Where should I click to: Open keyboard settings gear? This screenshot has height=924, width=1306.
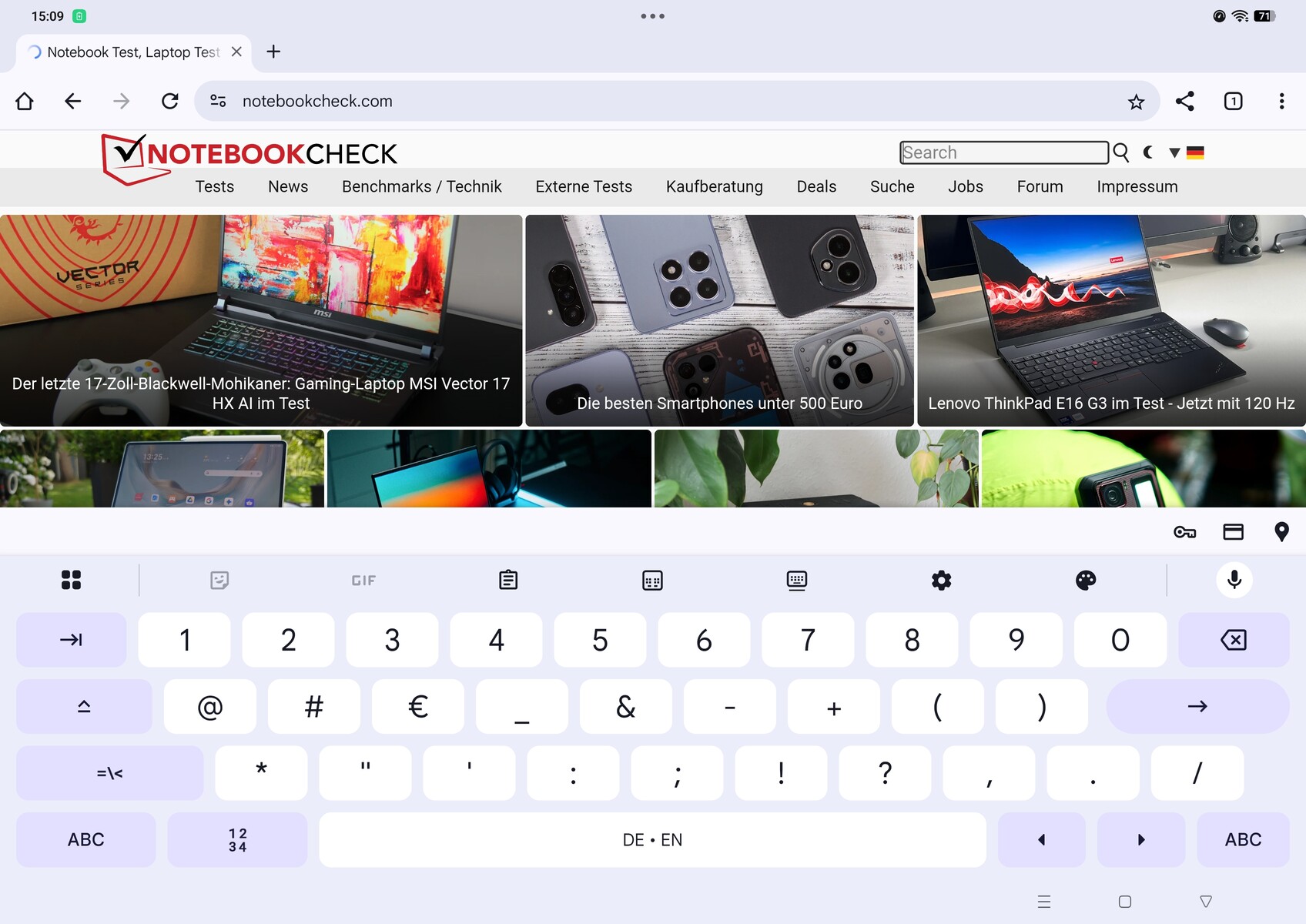pyautogui.click(x=941, y=580)
